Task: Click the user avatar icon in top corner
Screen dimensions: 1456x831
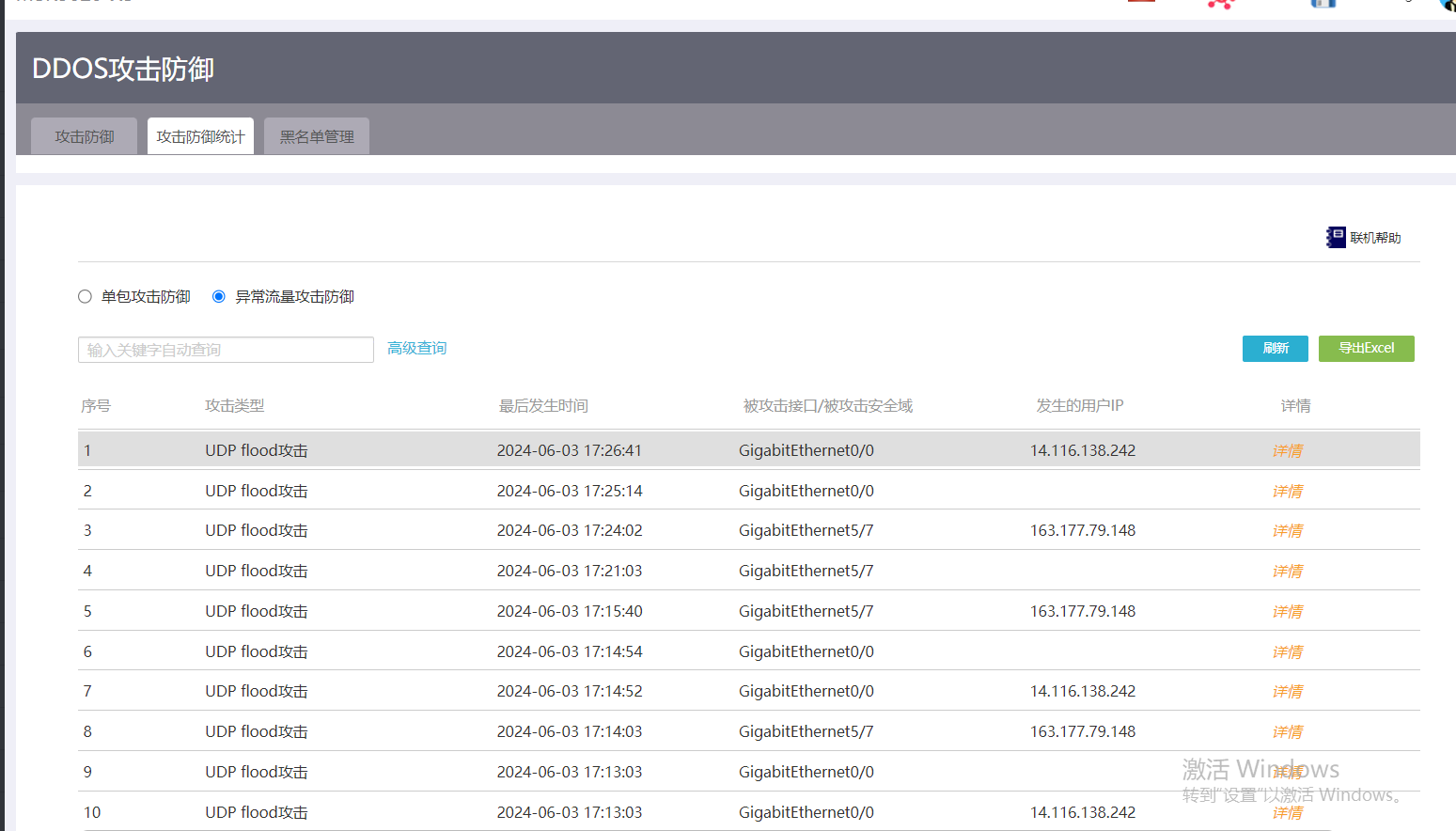Action: [x=1448, y=4]
